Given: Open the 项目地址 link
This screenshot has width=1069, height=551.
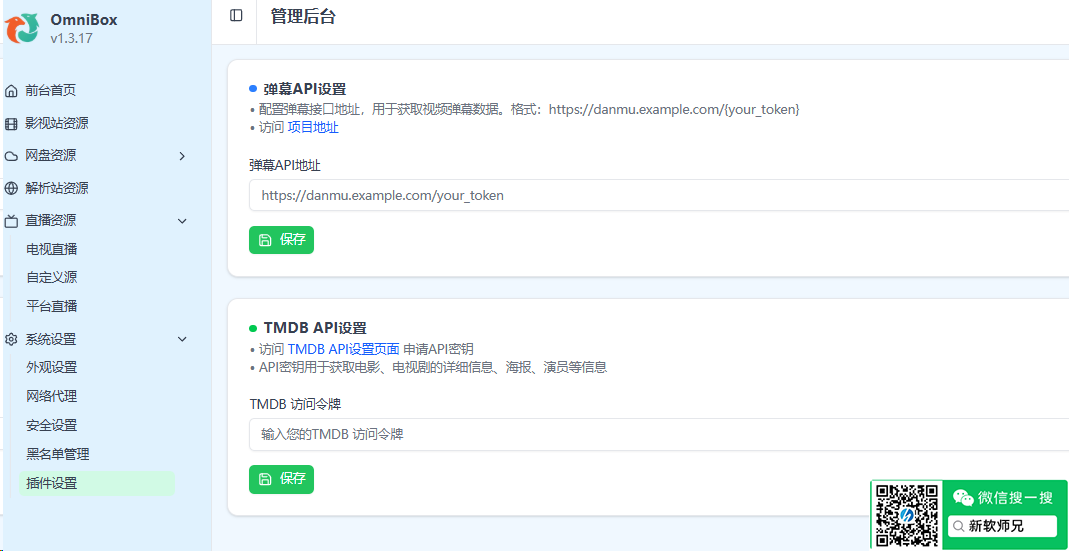Looking at the screenshot, I should (313, 127).
